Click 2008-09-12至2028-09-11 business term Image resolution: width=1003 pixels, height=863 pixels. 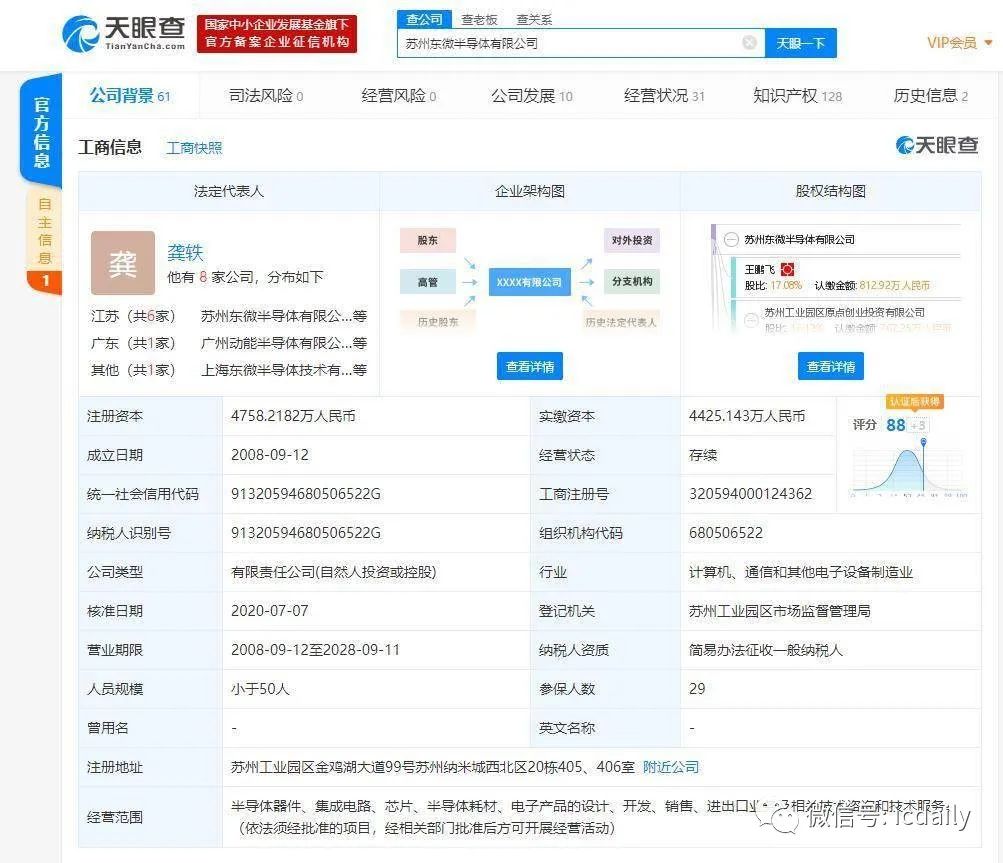pos(315,650)
